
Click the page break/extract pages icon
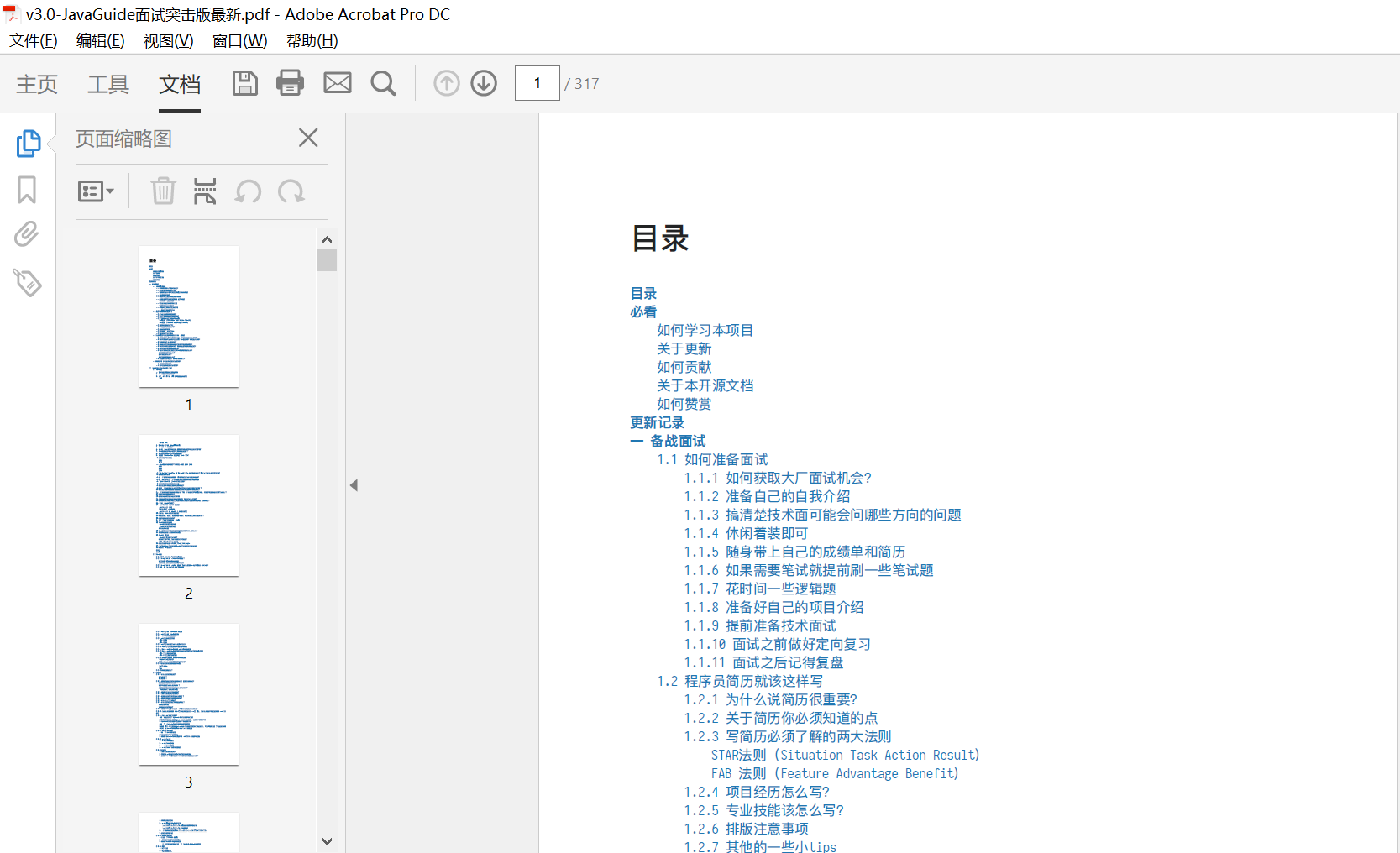205,191
